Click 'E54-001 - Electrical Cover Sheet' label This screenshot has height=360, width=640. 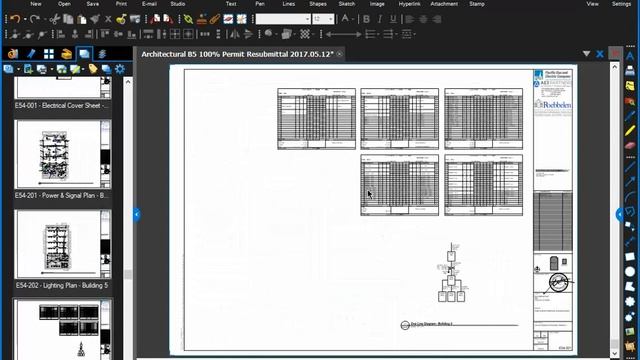tap(62, 105)
